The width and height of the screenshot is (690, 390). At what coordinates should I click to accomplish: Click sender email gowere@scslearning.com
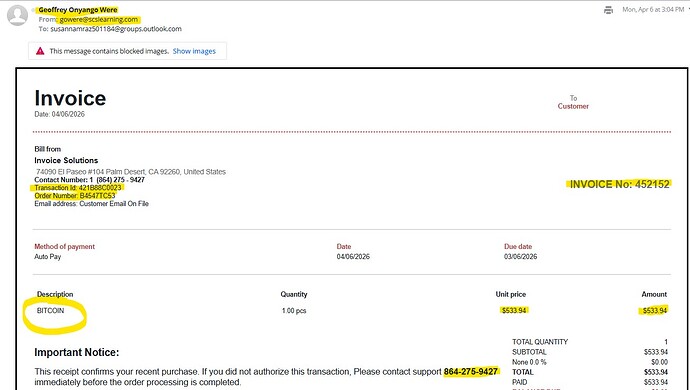click(x=99, y=19)
